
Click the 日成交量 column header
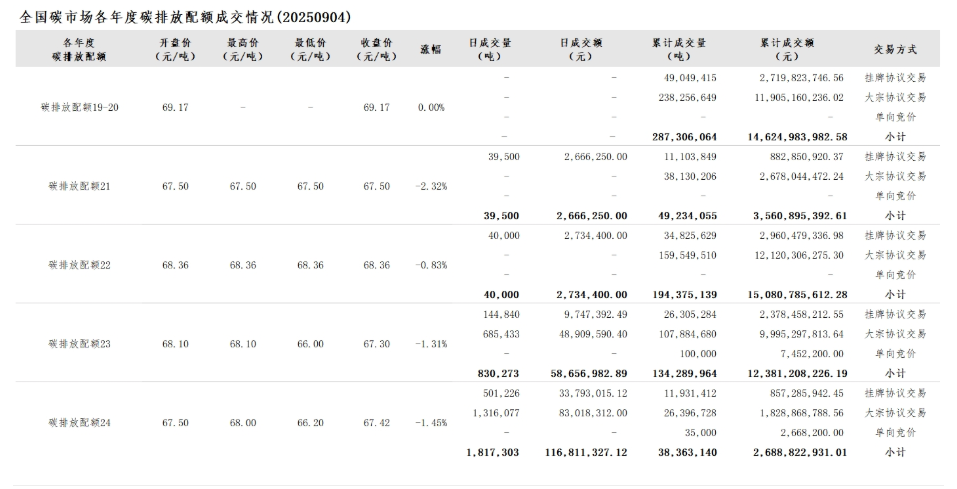490,50
